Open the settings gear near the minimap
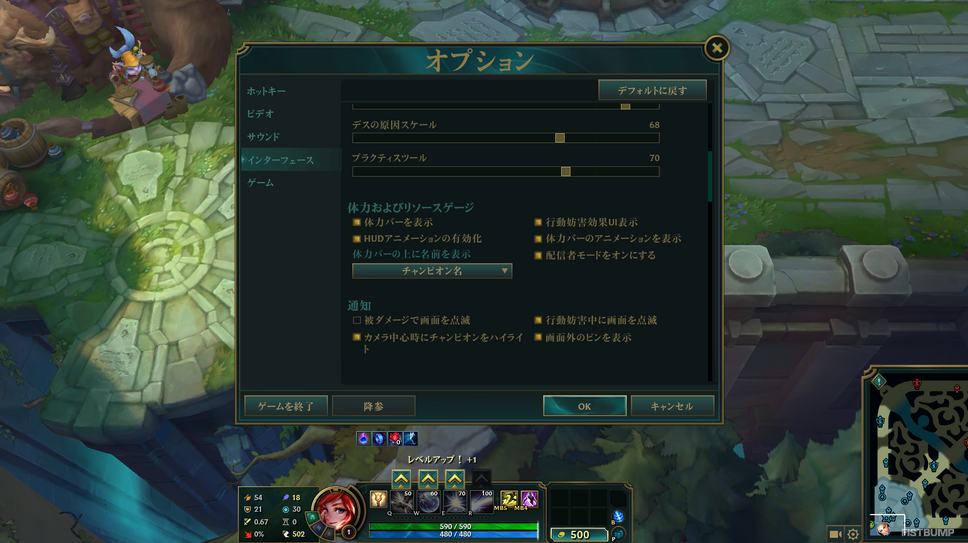Screen dimensions: 968x543 [x=853, y=534]
